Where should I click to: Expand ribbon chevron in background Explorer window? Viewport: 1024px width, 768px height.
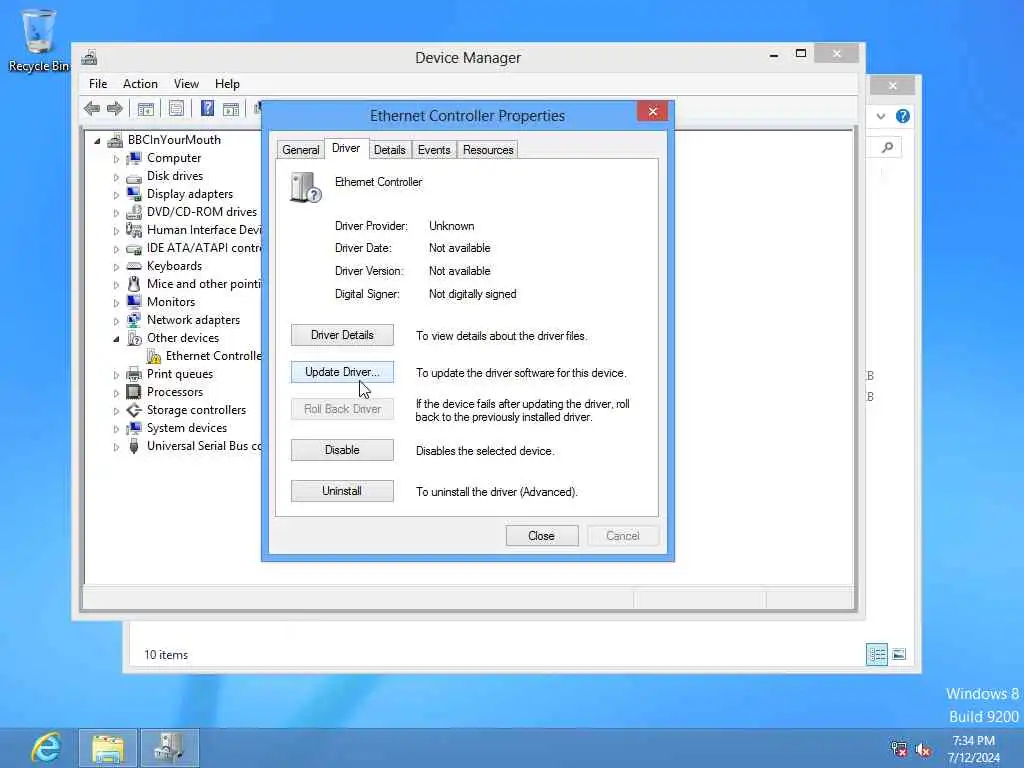tap(881, 116)
